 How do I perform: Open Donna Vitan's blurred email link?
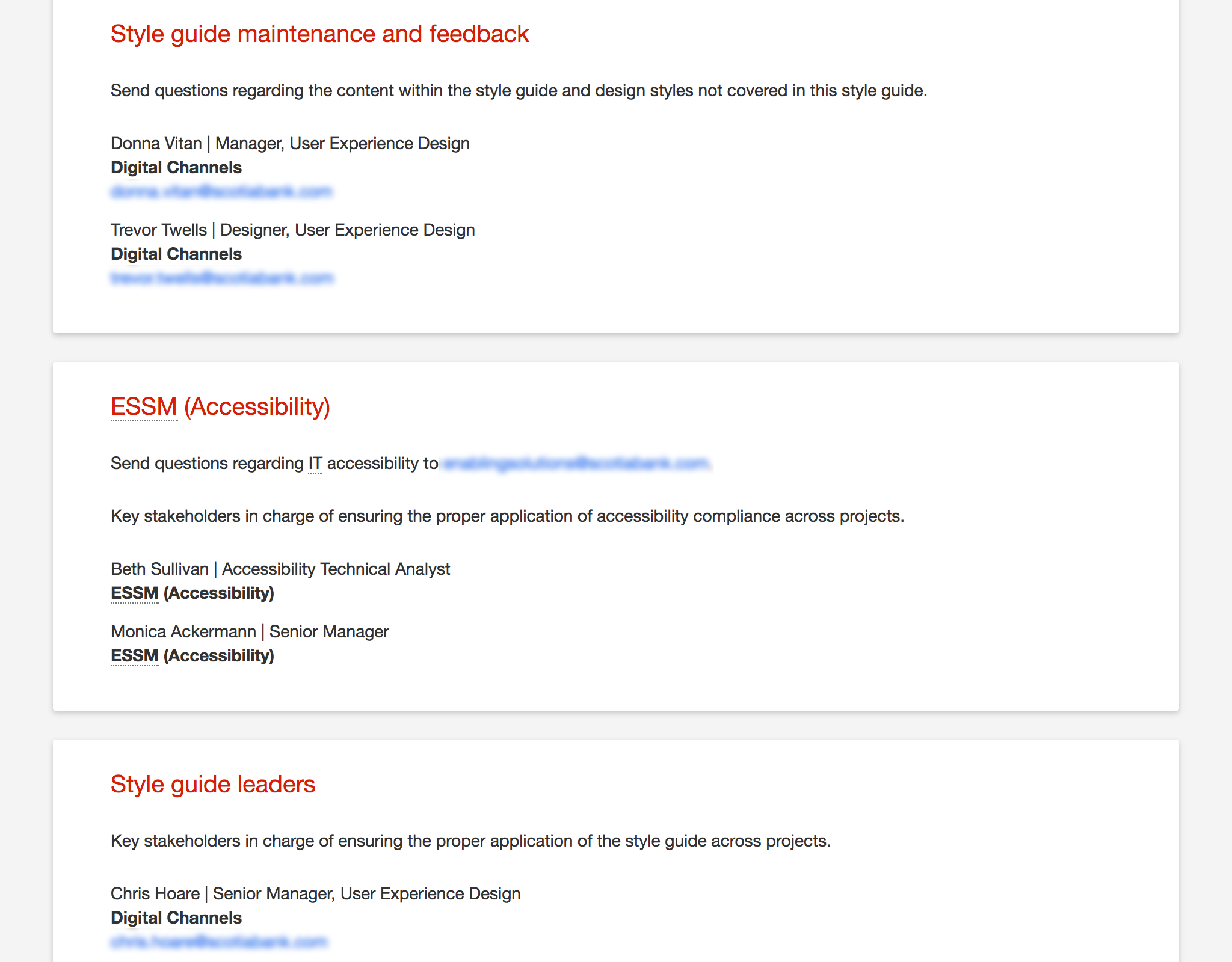[x=221, y=191]
